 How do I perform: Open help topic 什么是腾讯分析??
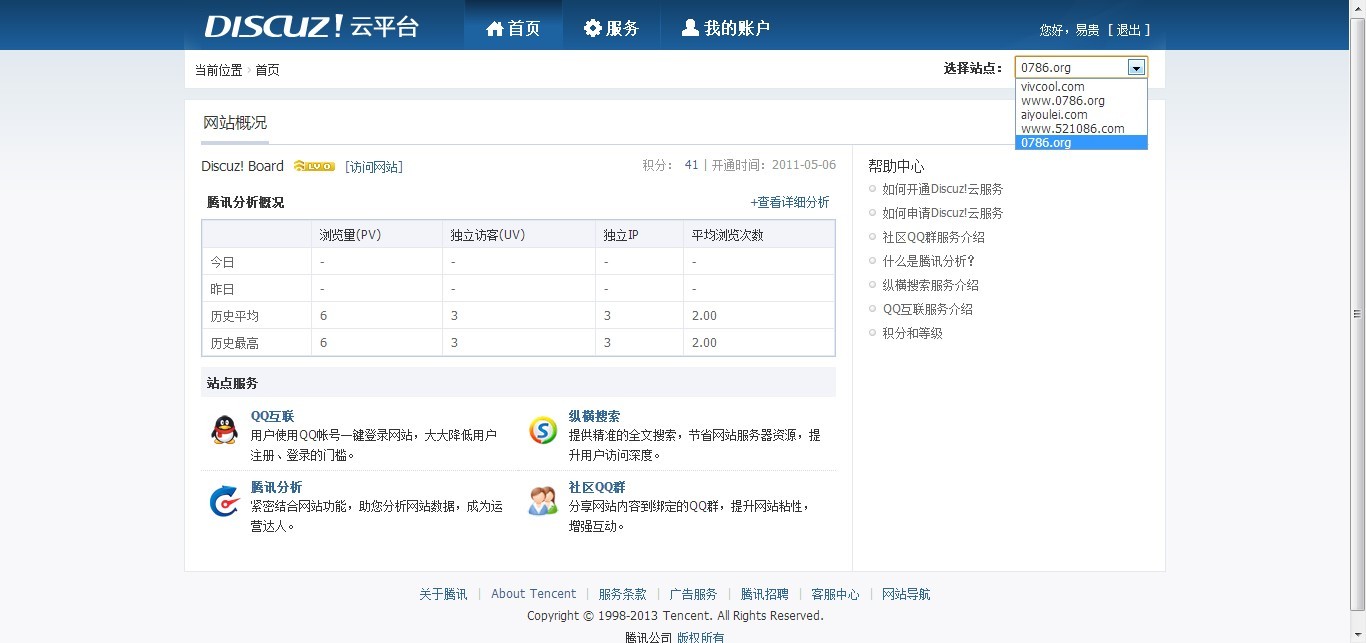[928, 261]
